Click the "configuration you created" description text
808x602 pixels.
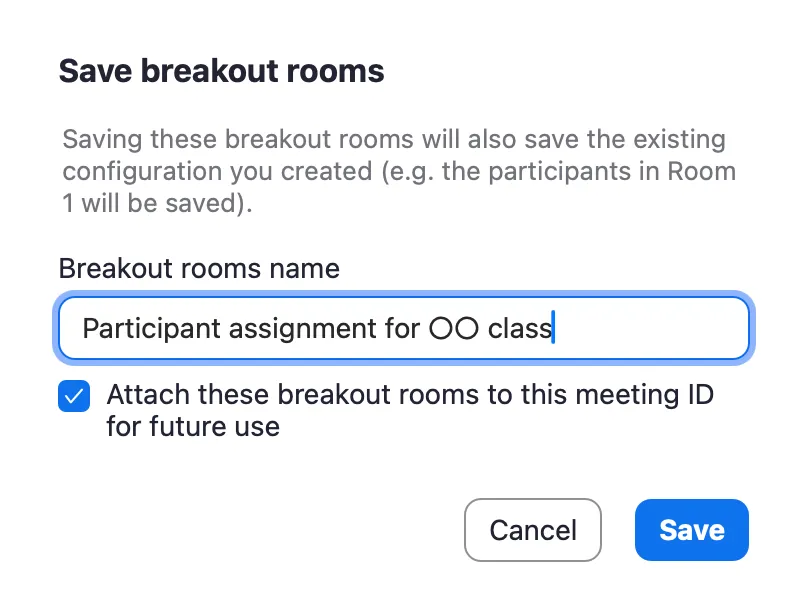coord(216,171)
